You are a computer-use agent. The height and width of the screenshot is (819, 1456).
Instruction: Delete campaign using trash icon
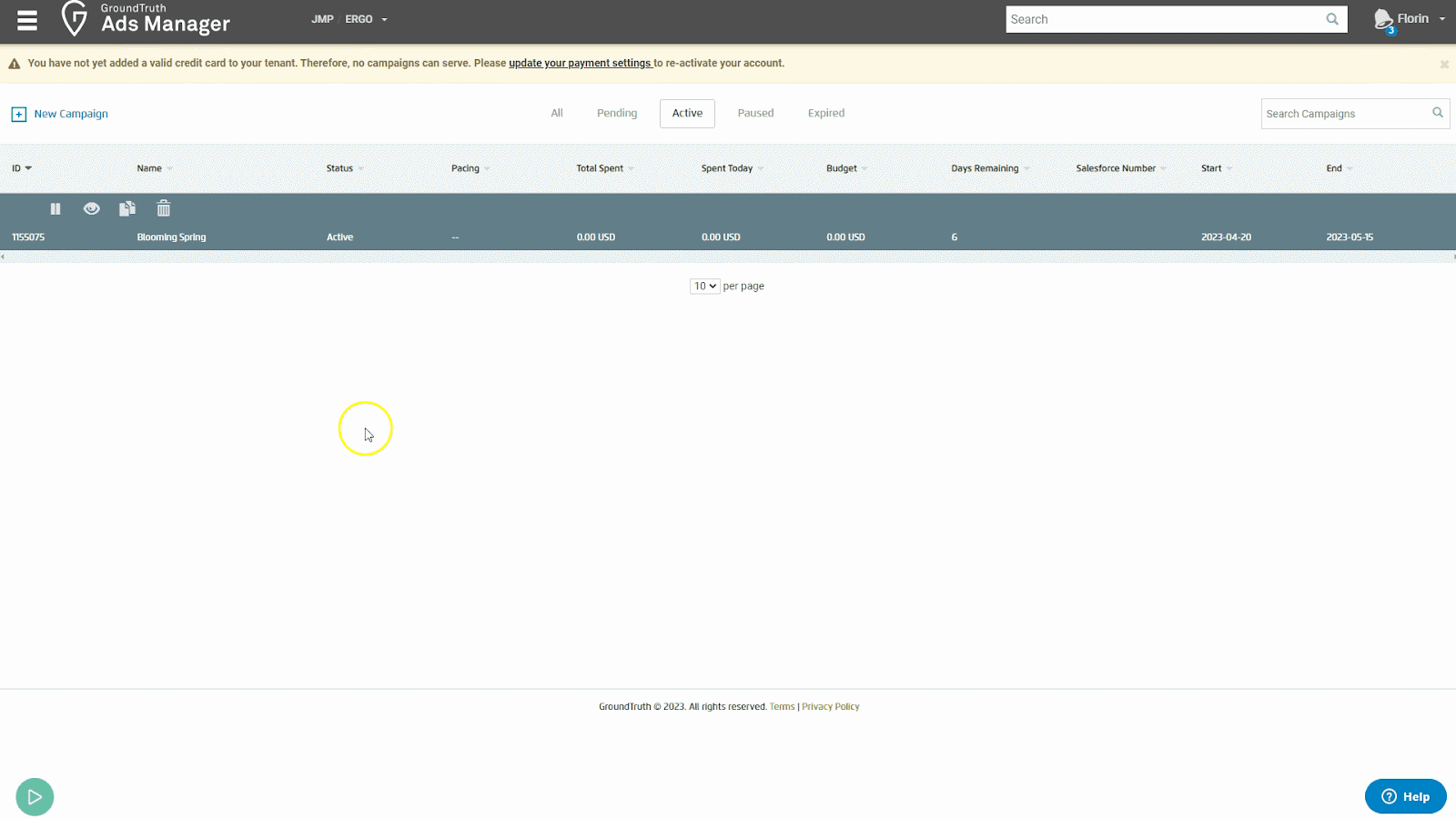coord(164,209)
